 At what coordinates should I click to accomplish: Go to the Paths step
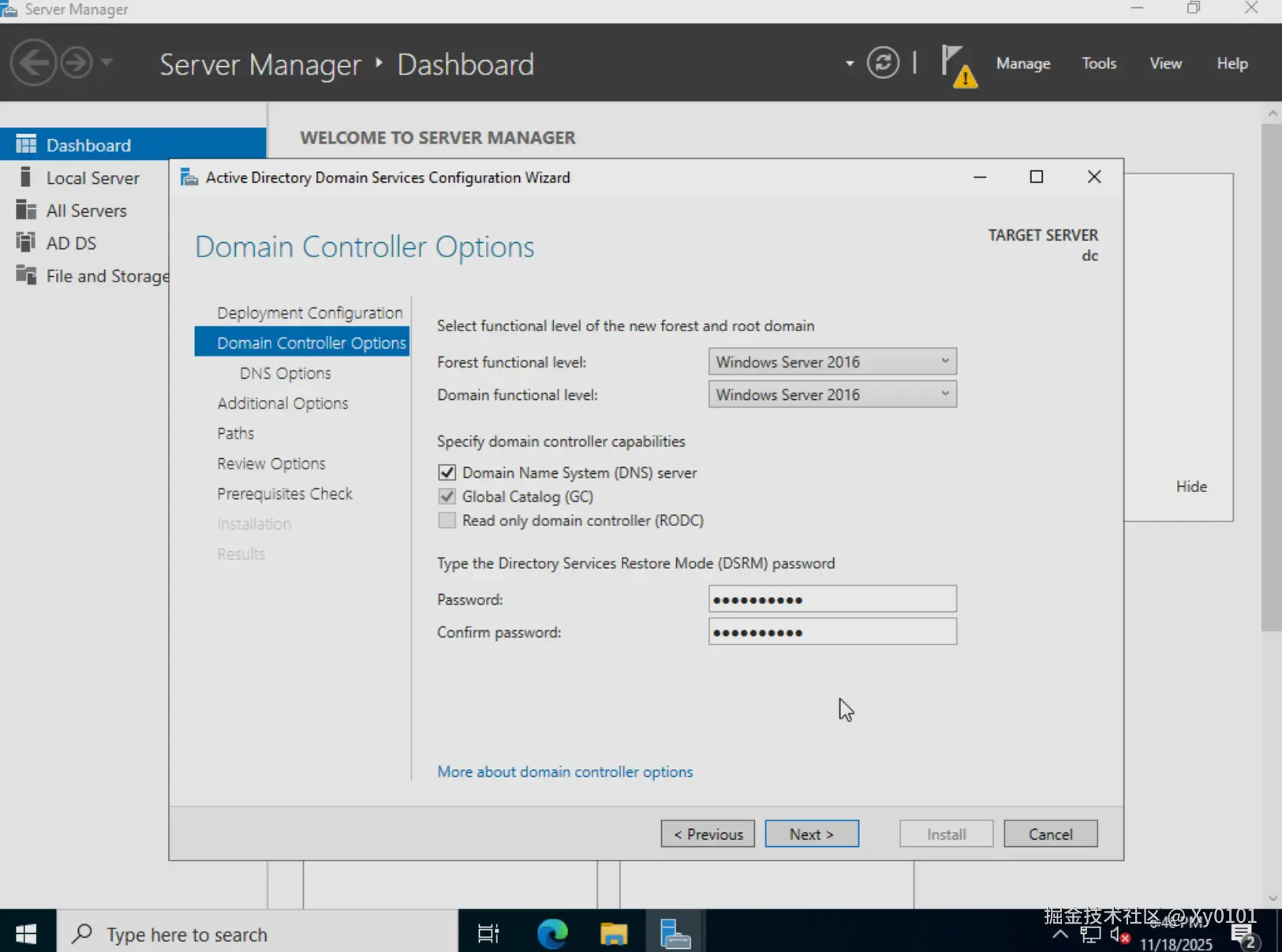click(x=236, y=433)
